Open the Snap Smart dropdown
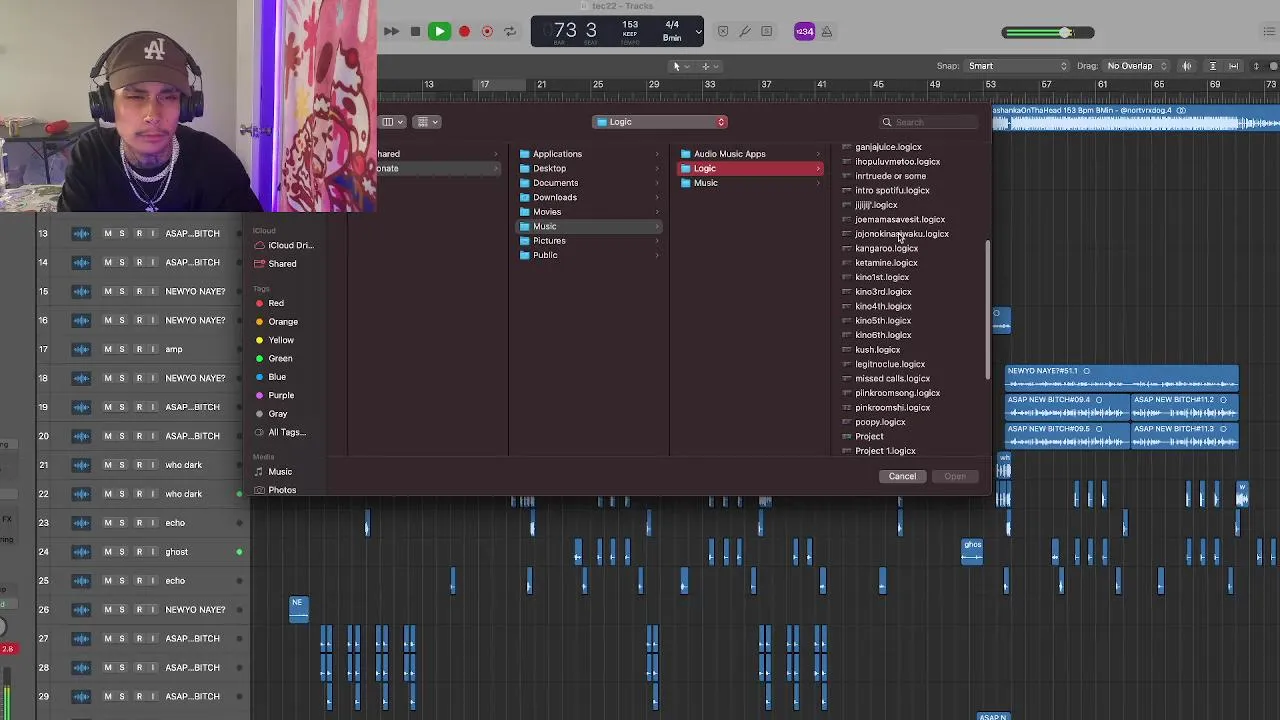This screenshot has height=720, width=1280. 1017,66
